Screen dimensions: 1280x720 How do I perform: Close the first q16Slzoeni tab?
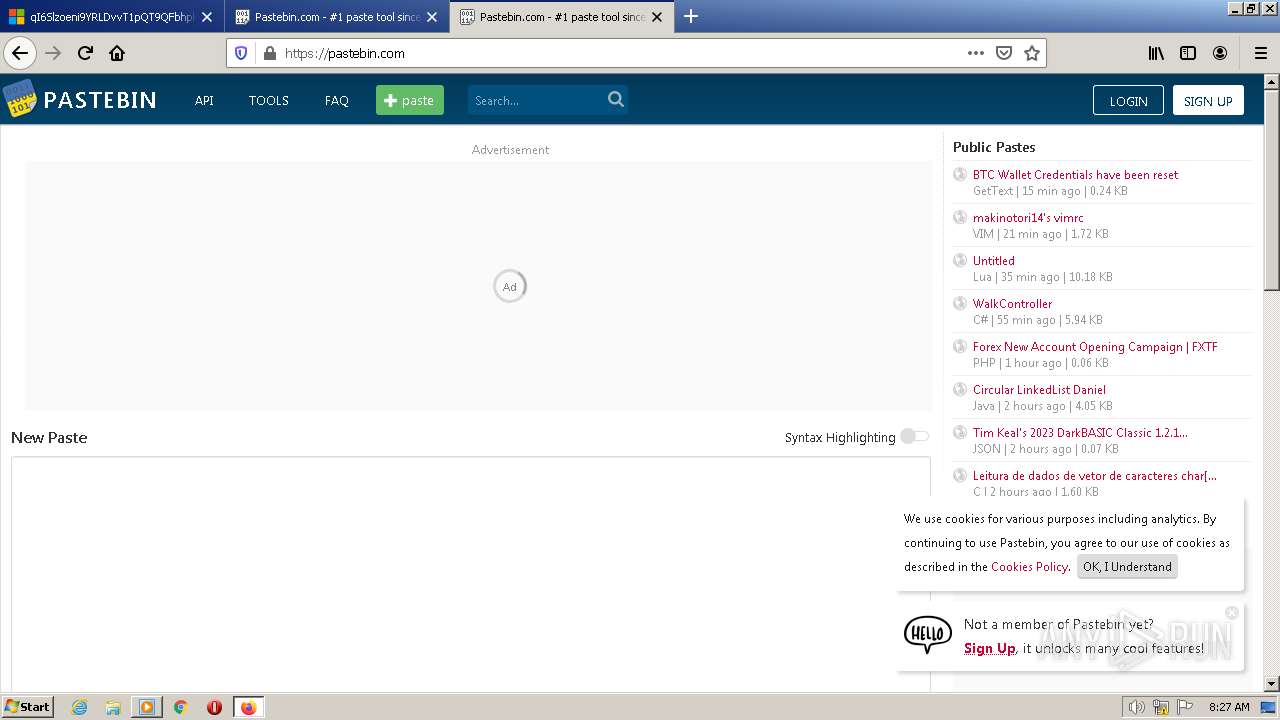[207, 17]
